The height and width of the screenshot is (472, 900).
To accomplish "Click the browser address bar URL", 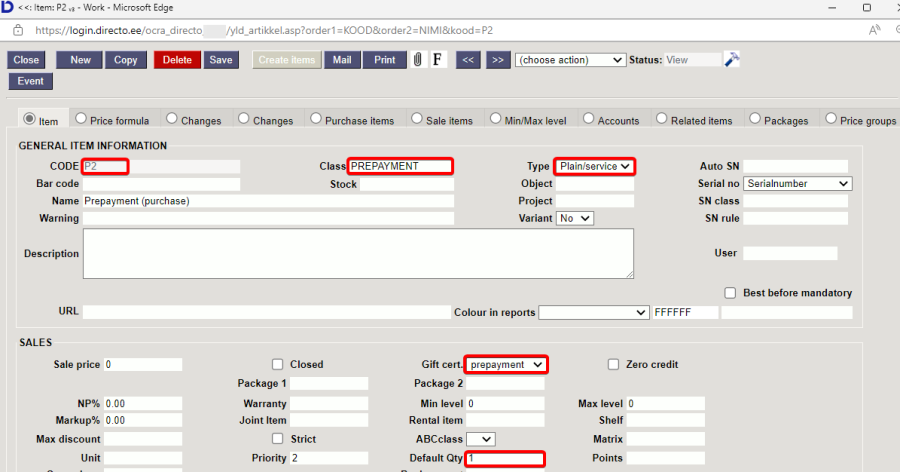I will pyautogui.click(x=264, y=30).
